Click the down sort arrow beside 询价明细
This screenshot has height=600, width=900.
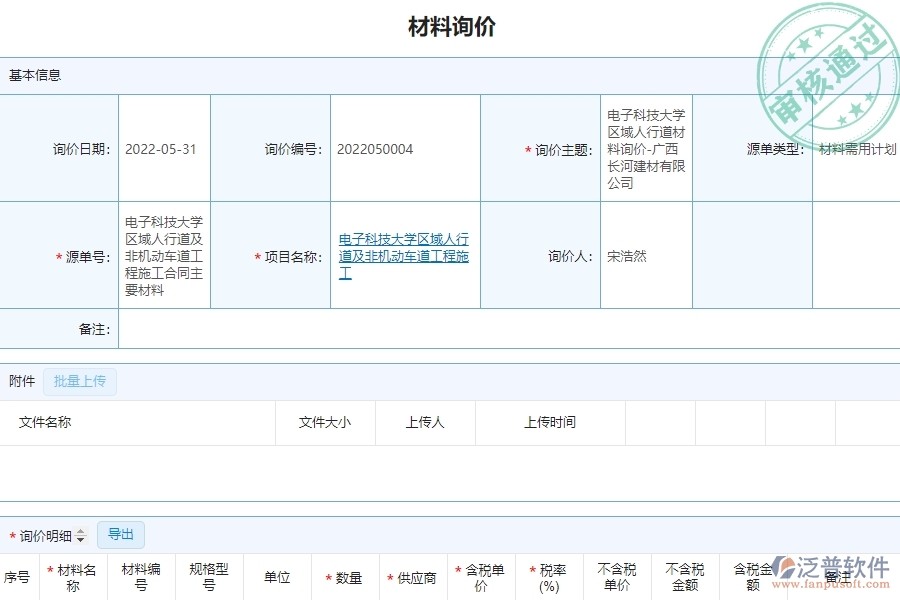coord(82,538)
